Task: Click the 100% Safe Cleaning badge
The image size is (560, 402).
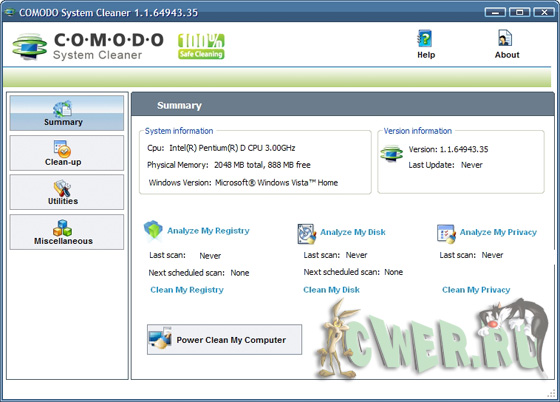Action: 201,46
